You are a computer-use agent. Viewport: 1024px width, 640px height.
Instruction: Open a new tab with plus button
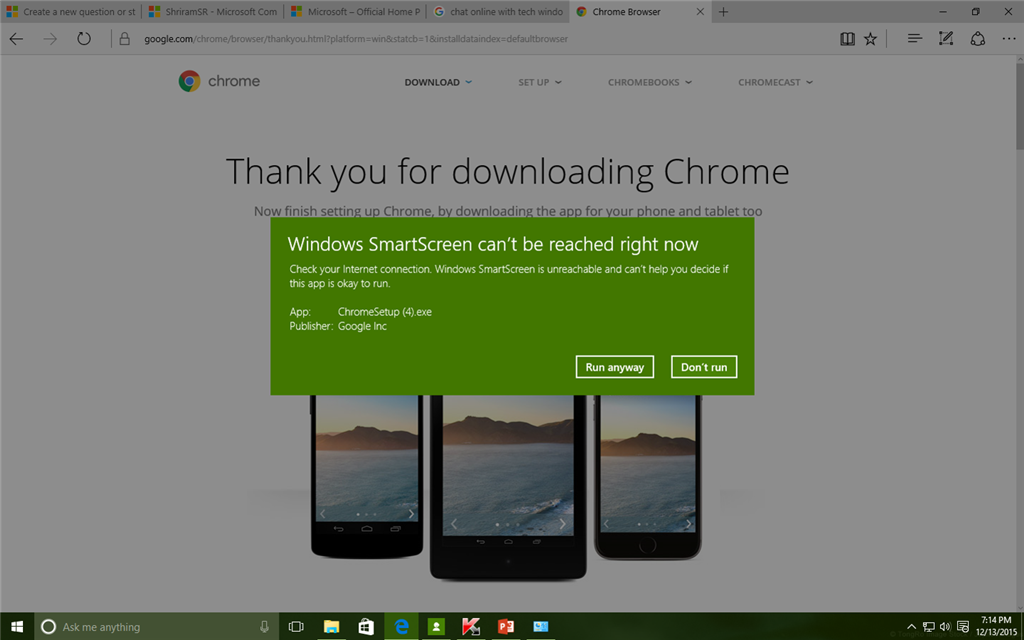(723, 12)
